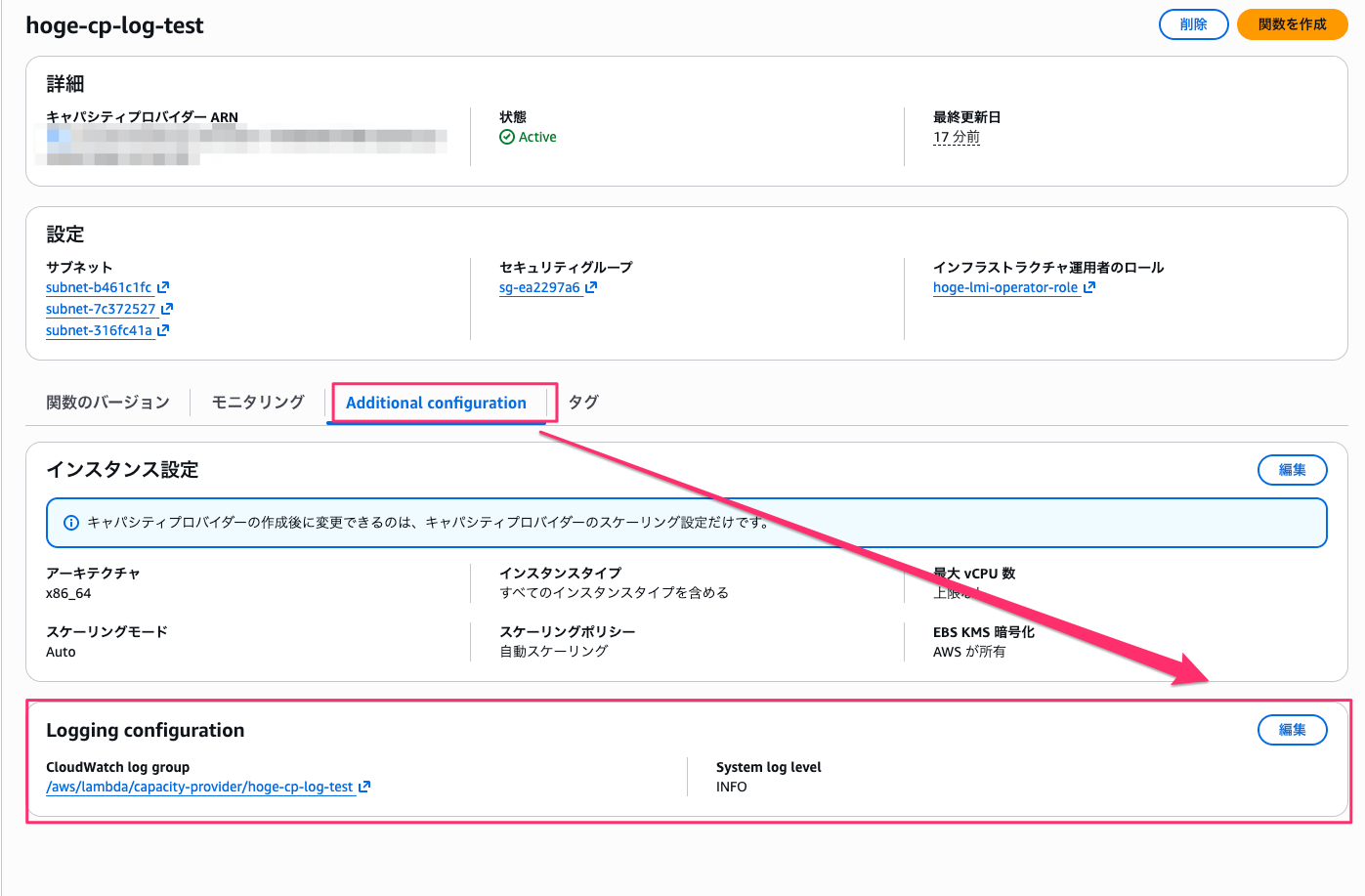
Task: Click the セキュリティグループ label
Action: tap(566, 268)
